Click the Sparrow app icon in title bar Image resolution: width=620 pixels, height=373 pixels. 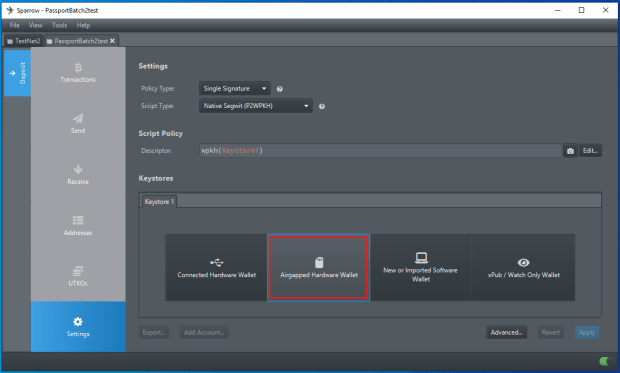(10, 10)
